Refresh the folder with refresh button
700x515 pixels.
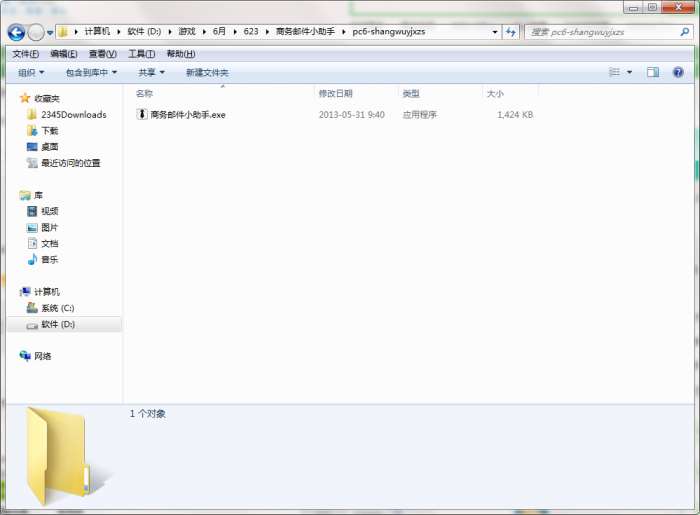pyautogui.click(x=511, y=32)
